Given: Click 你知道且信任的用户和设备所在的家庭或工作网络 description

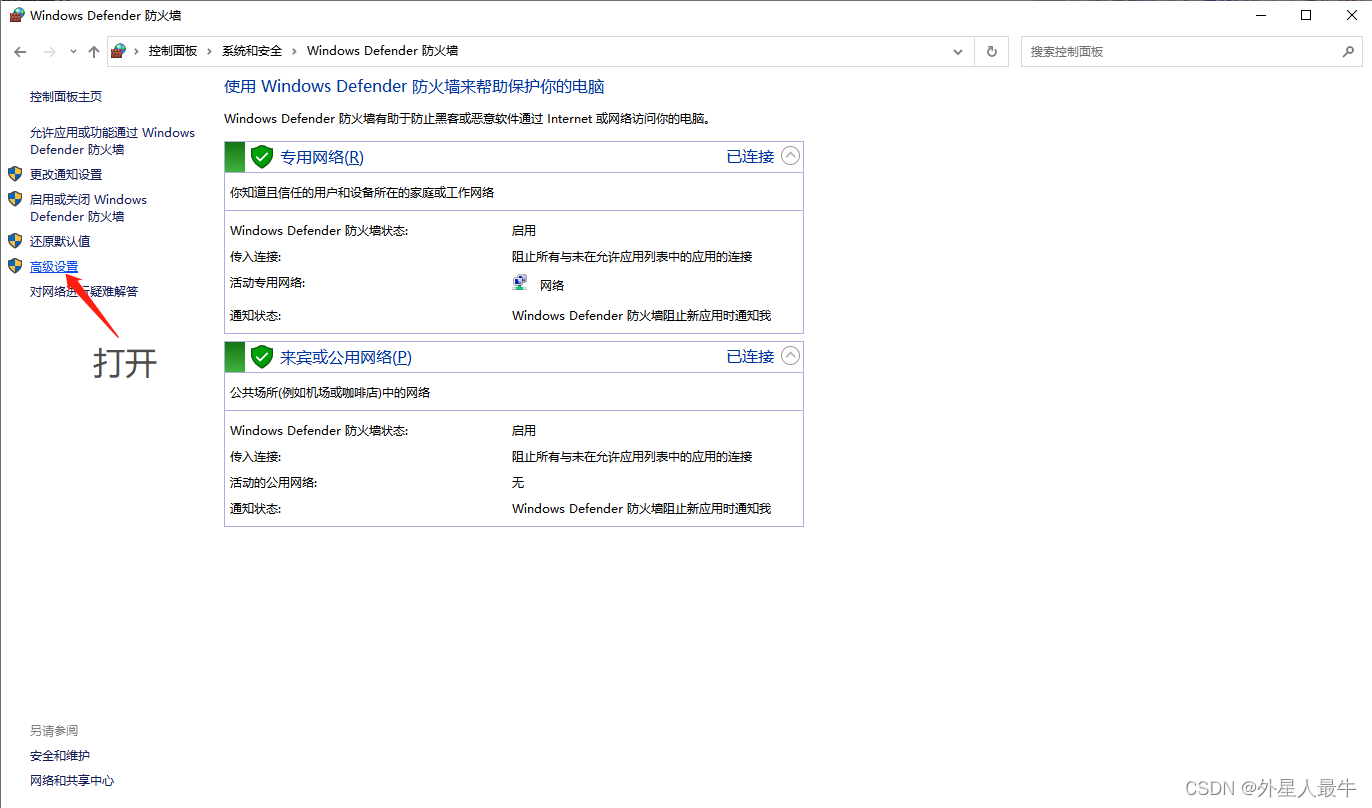Looking at the screenshot, I should coord(362,193).
